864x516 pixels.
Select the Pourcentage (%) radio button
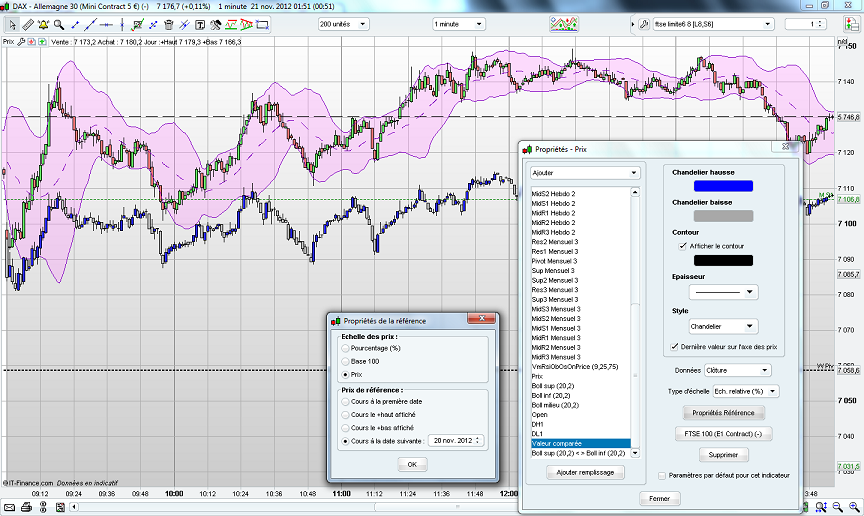pyautogui.click(x=346, y=347)
